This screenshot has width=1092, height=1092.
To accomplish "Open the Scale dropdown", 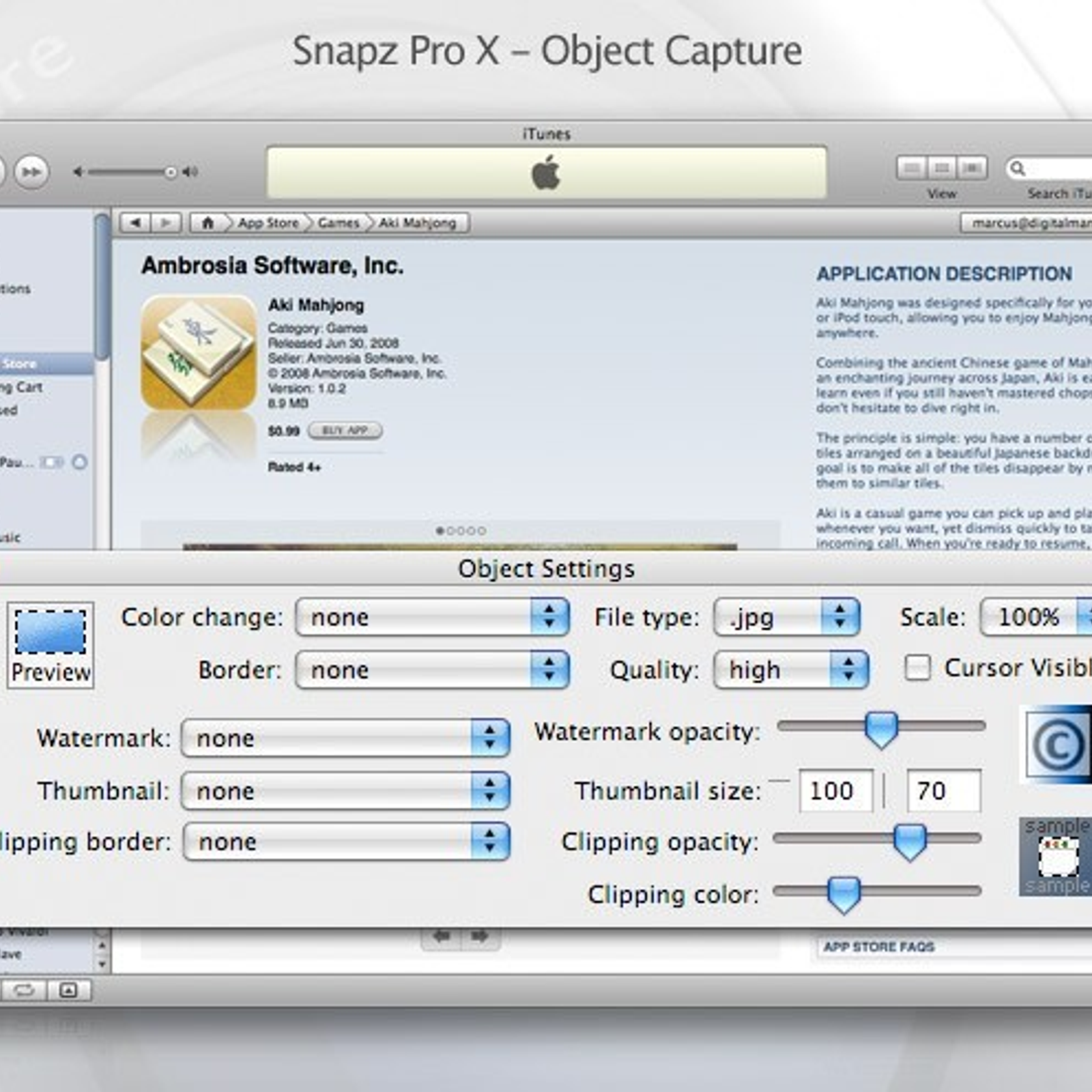I will [x=1036, y=617].
